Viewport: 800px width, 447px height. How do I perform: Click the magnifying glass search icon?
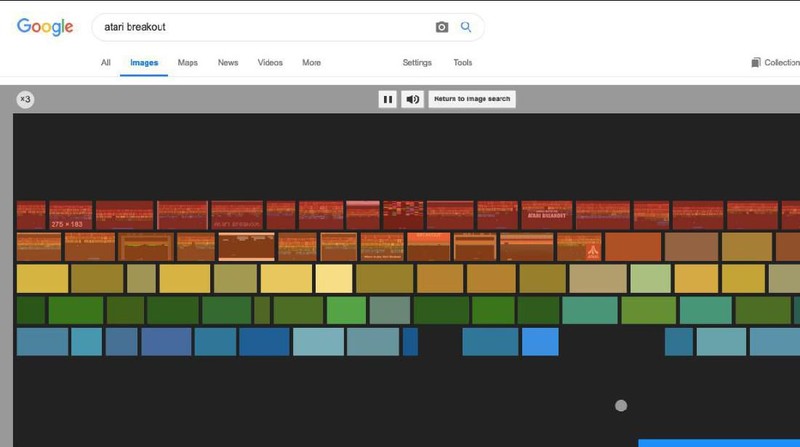(466, 27)
